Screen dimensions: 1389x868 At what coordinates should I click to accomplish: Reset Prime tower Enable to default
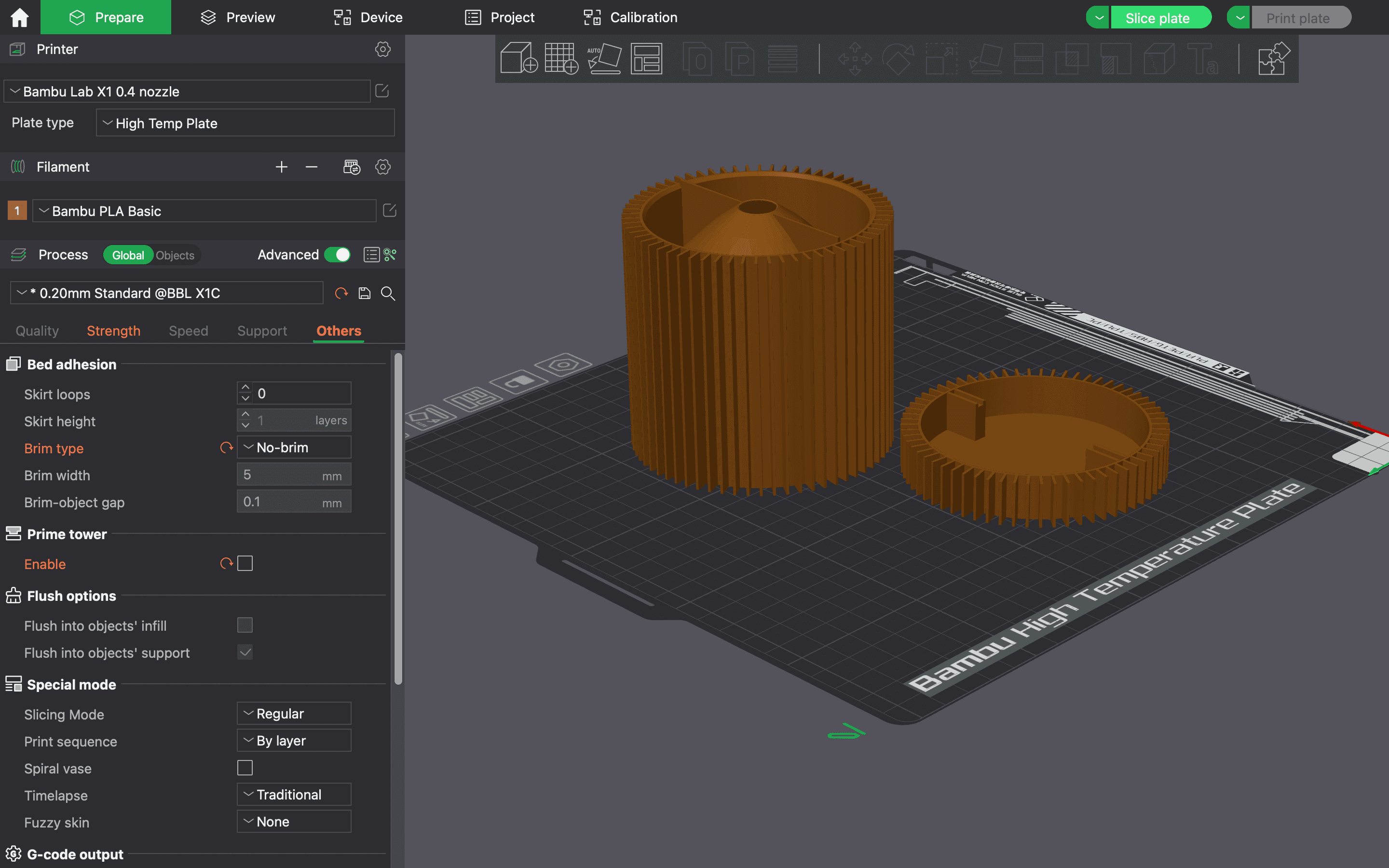(226, 564)
